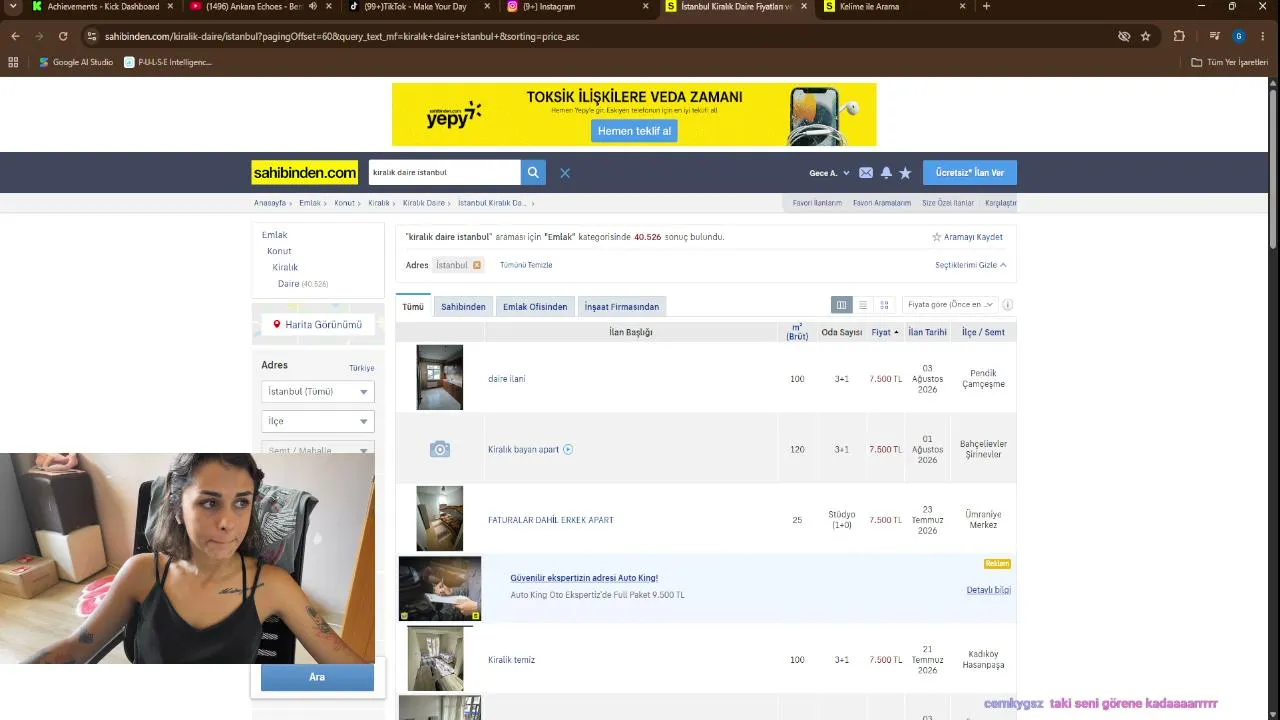Open the Size Özel İlanlar link

click(948, 203)
